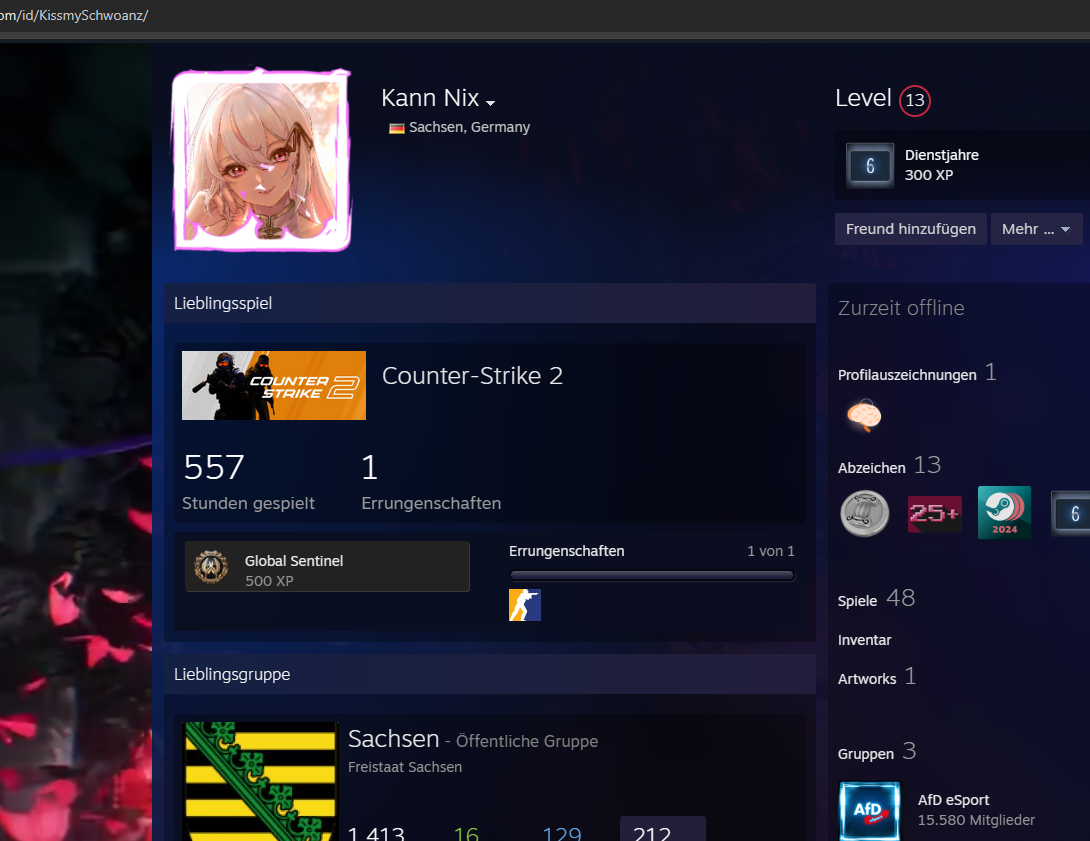
Task: Open the 25+ games collector badge
Action: click(x=934, y=513)
